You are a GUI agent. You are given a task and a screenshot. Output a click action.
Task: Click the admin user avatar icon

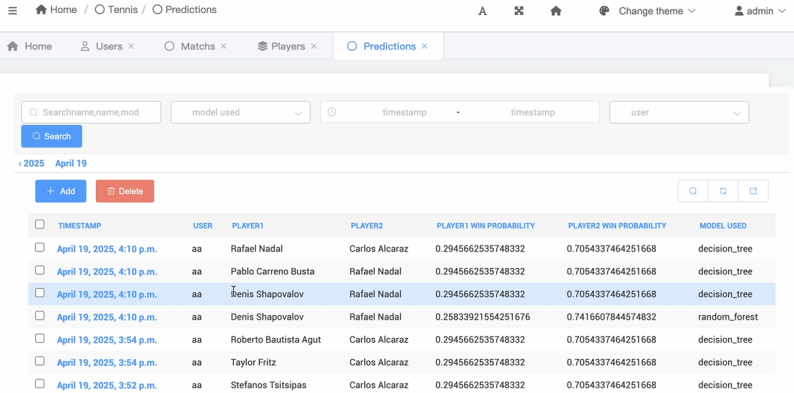click(x=739, y=11)
